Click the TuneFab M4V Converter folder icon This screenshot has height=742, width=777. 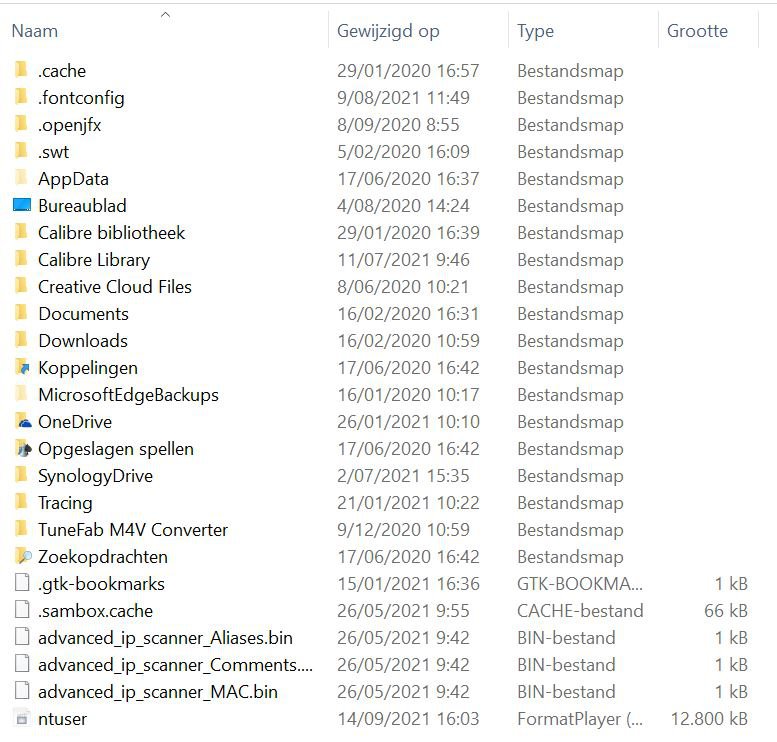pyautogui.click(x=21, y=529)
